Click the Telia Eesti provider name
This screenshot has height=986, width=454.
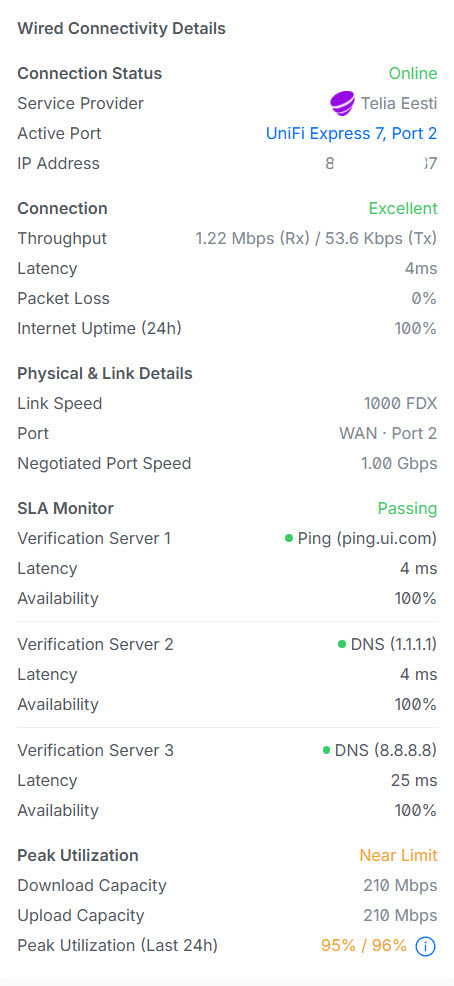click(399, 103)
